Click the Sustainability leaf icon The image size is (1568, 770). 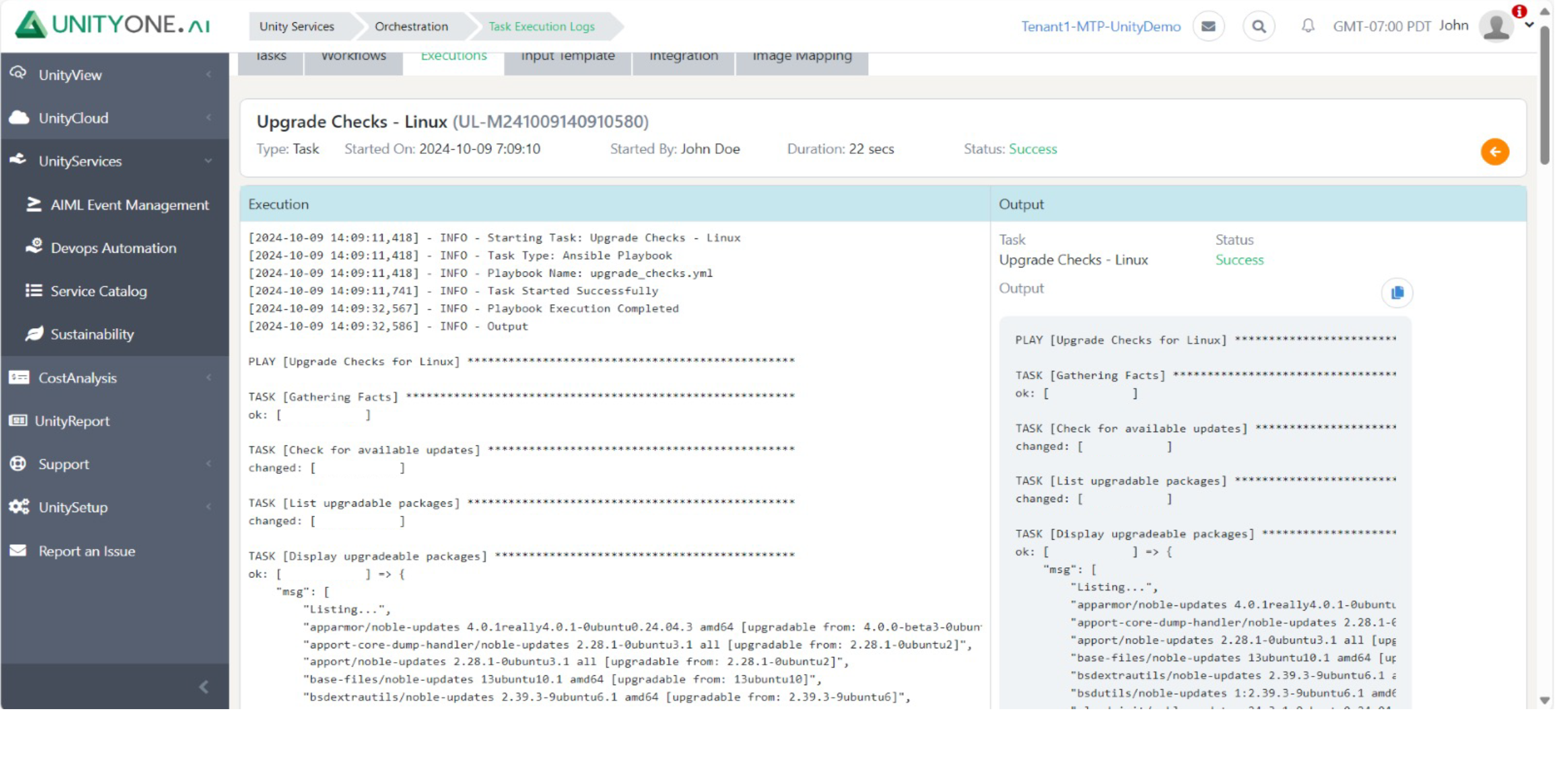pyautogui.click(x=34, y=333)
